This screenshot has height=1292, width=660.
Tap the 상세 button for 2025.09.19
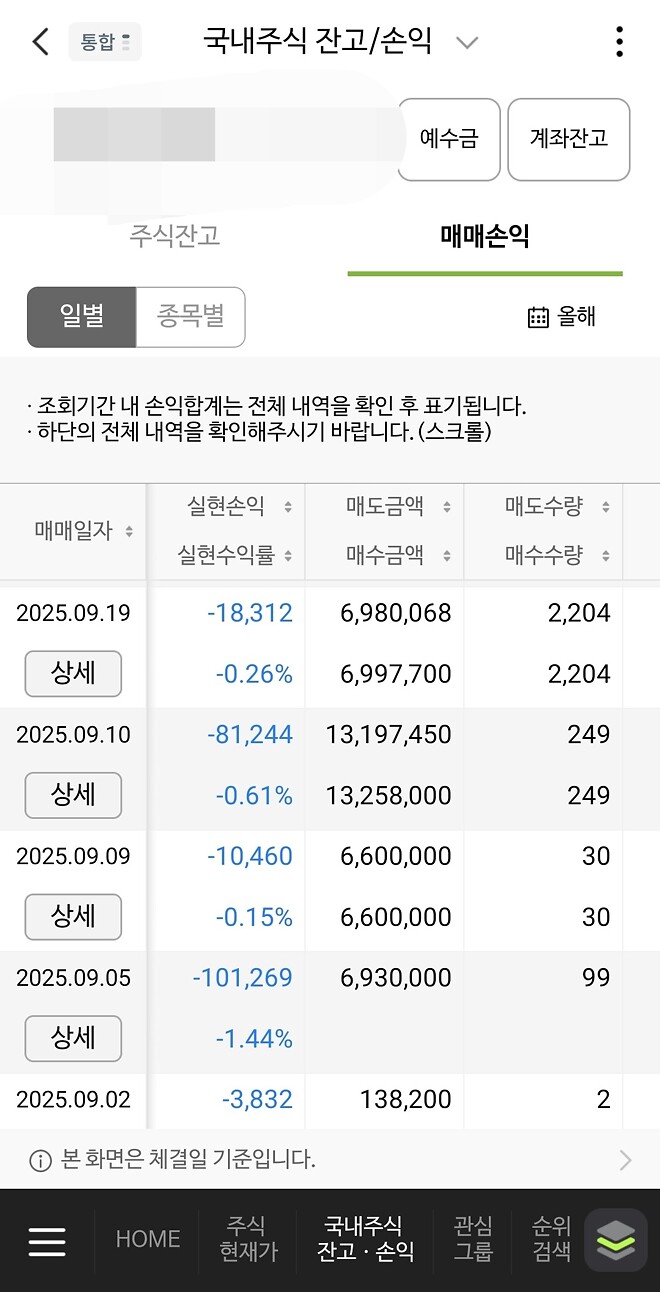(x=72, y=674)
